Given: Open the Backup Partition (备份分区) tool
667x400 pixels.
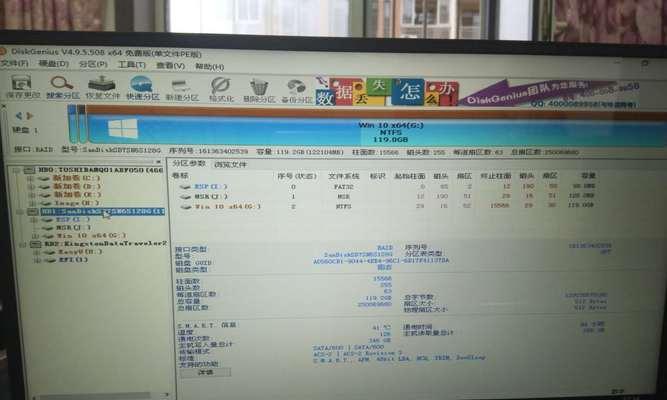Looking at the screenshot, I should (296, 88).
